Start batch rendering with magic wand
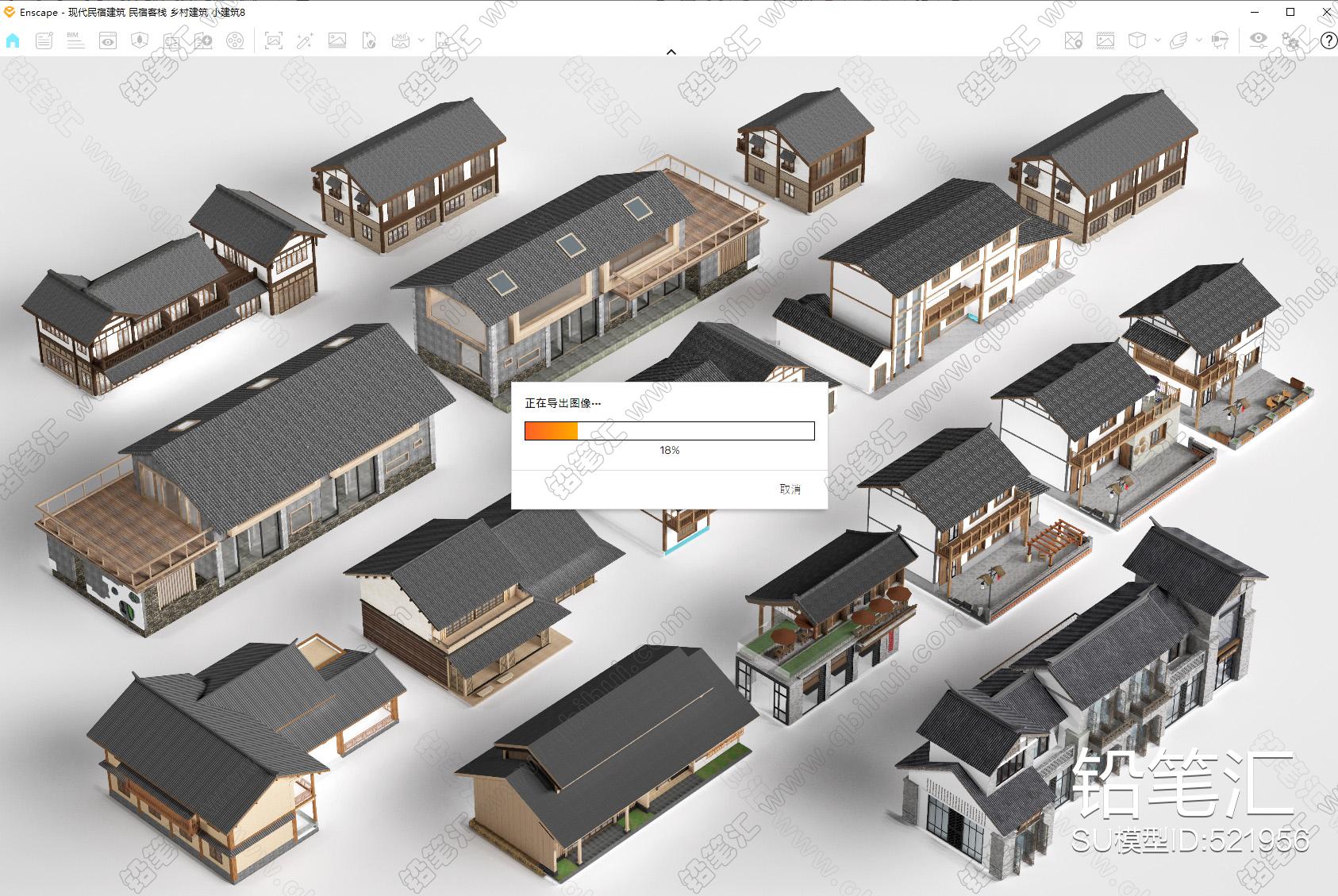This screenshot has width=1338, height=896. [x=305, y=40]
